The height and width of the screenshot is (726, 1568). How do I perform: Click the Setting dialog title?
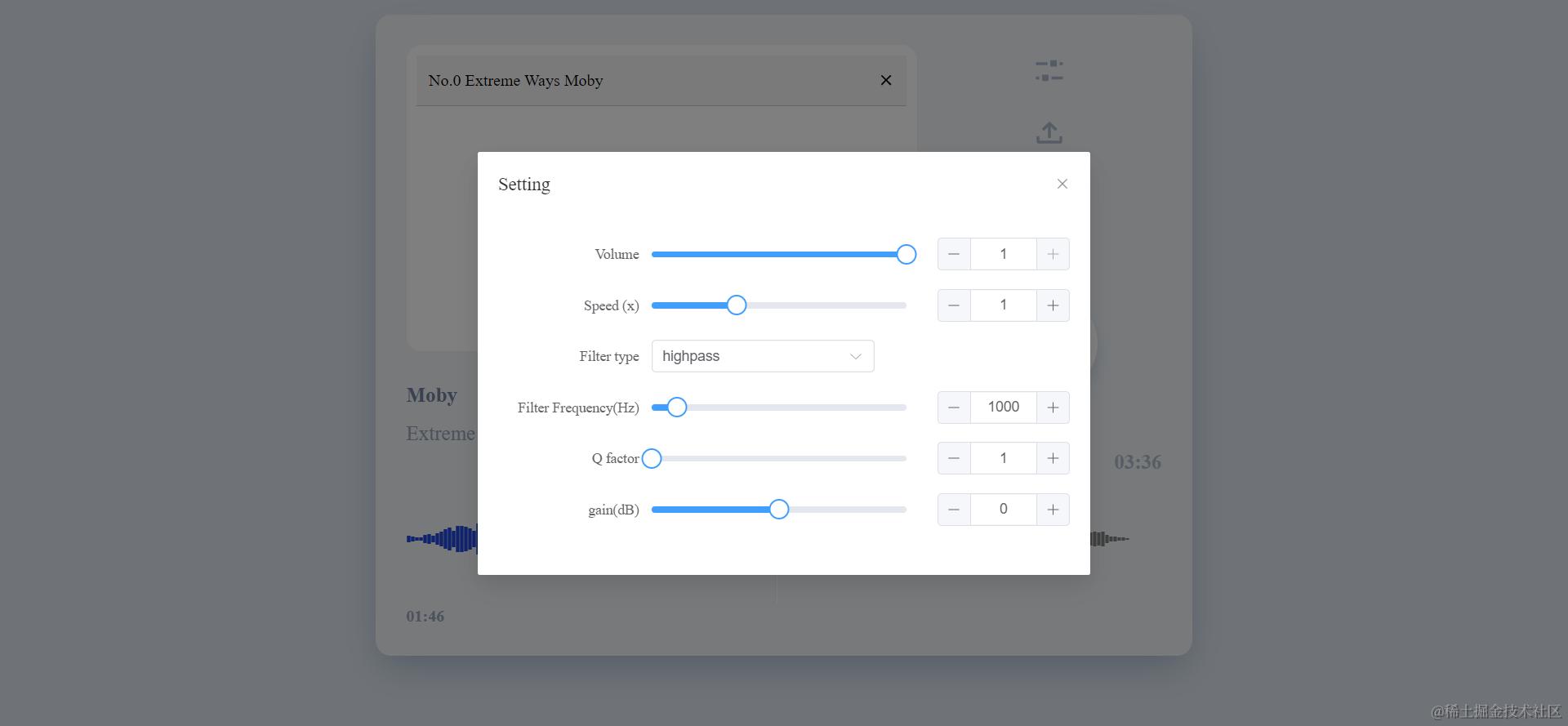click(x=524, y=185)
